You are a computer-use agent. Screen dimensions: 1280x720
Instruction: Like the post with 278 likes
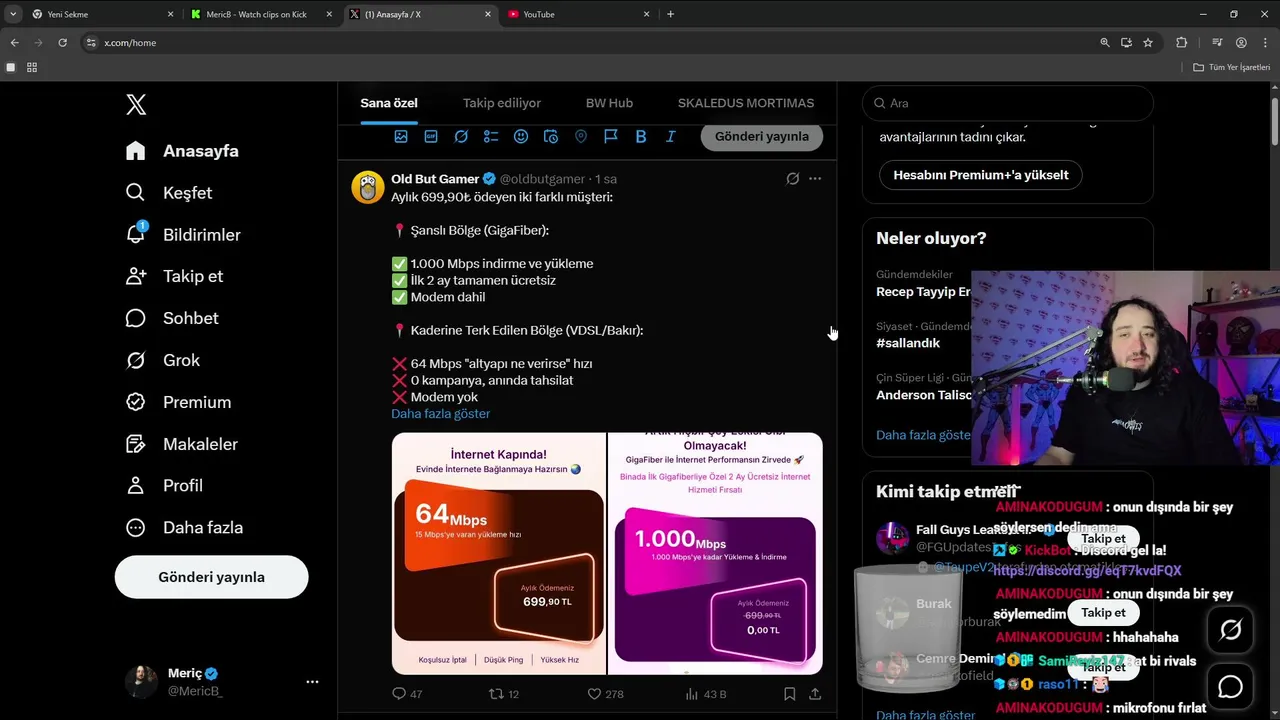point(605,694)
